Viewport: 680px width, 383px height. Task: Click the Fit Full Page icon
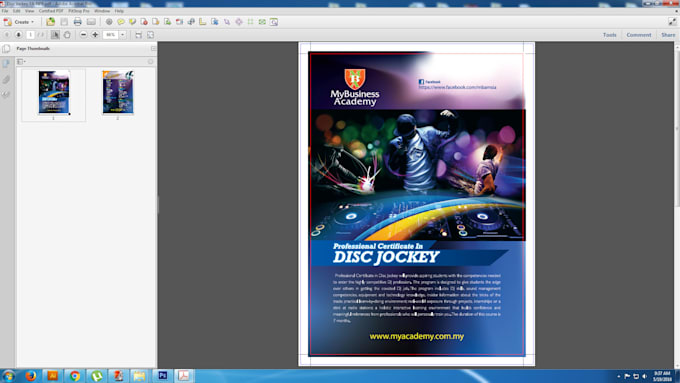pyautogui.click(x=150, y=35)
